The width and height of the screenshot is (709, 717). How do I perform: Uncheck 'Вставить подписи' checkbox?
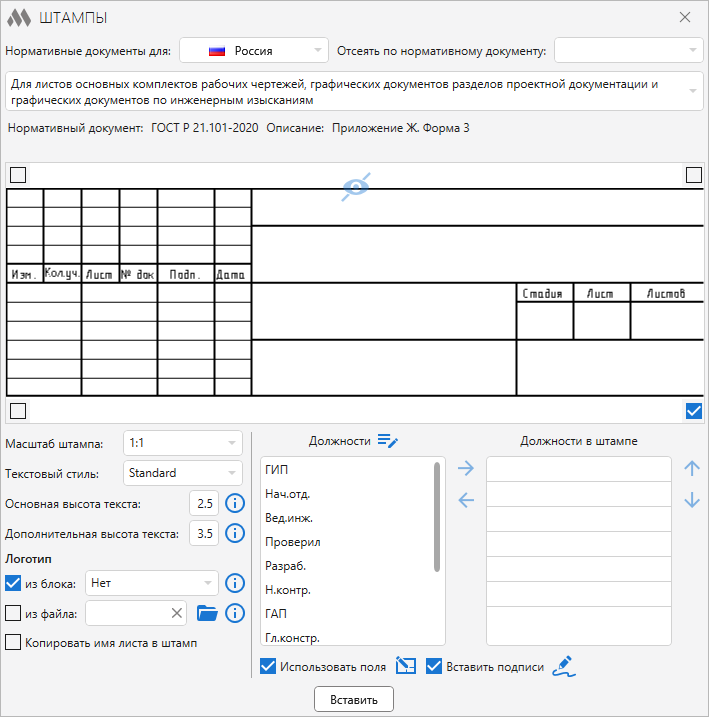[x=434, y=666]
